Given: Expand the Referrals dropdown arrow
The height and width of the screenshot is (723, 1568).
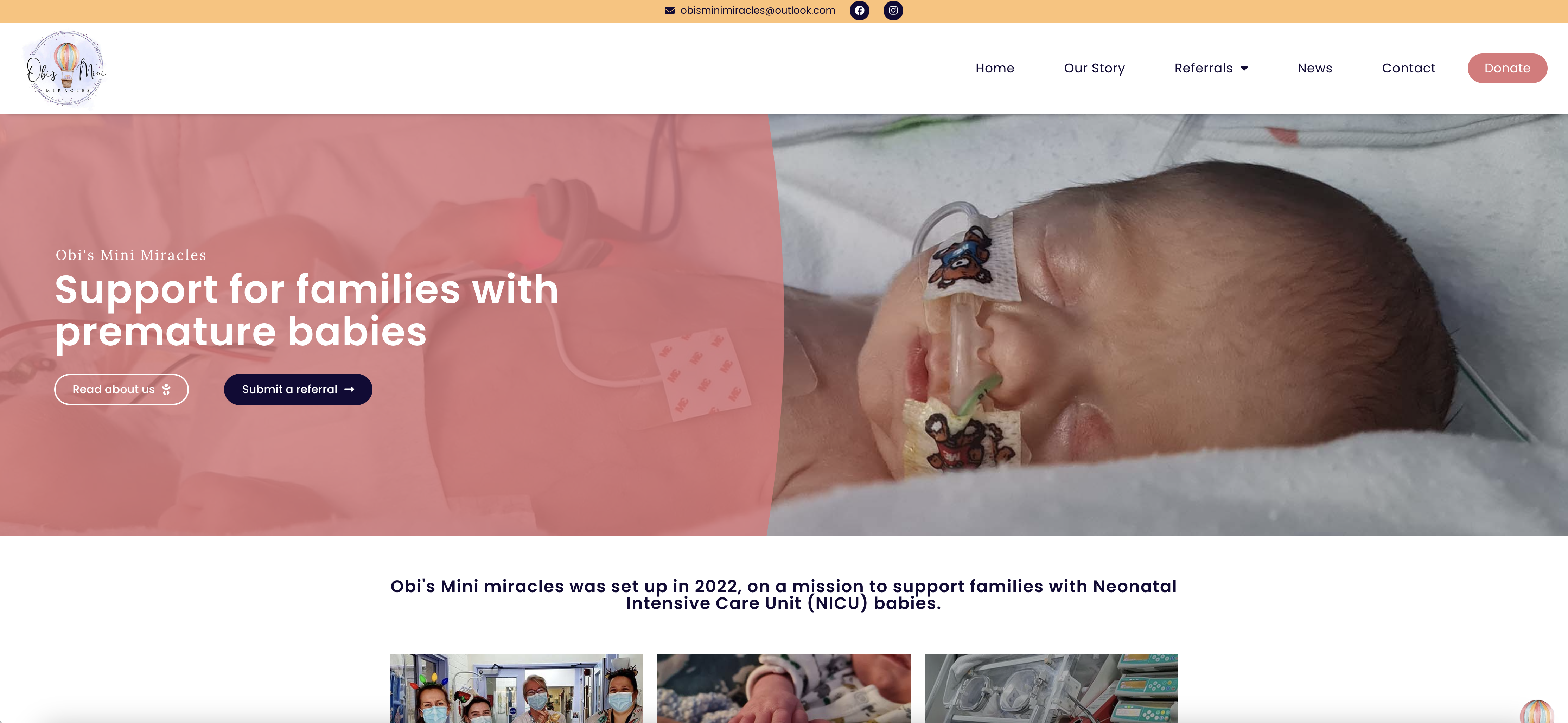Looking at the screenshot, I should (1244, 69).
